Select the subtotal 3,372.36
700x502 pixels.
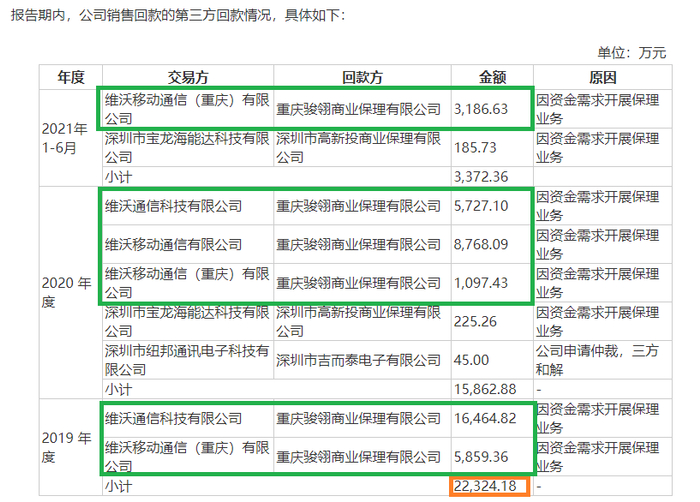click(481, 177)
